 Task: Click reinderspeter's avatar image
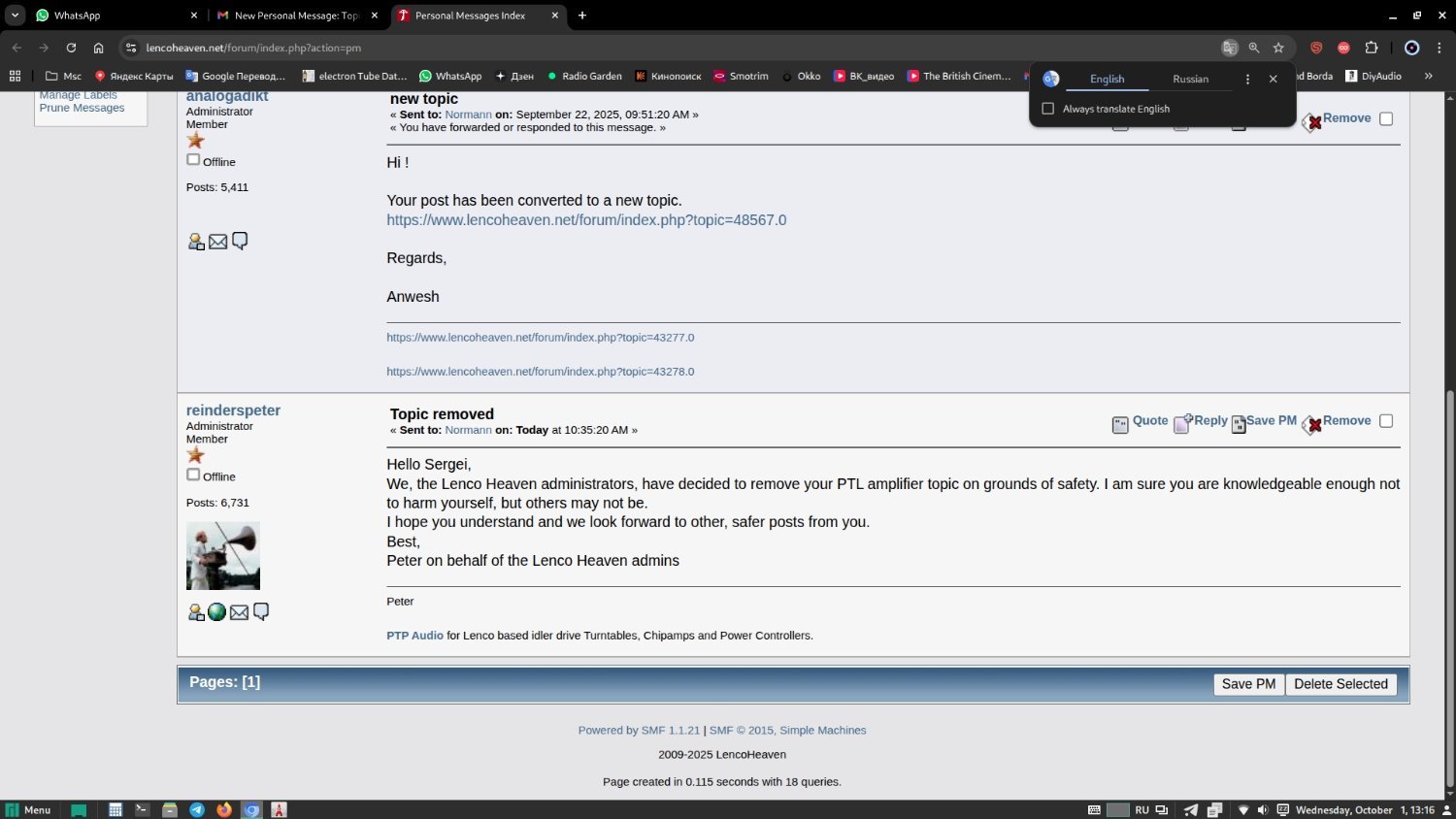coord(223,556)
